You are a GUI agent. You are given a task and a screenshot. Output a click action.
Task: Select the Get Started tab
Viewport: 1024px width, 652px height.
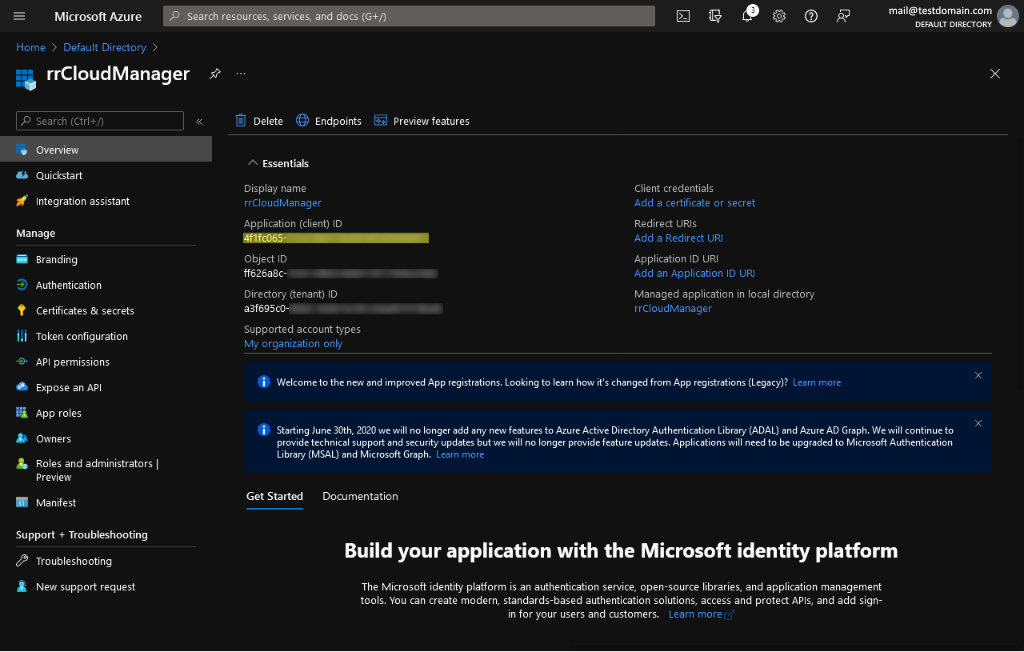click(274, 497)
